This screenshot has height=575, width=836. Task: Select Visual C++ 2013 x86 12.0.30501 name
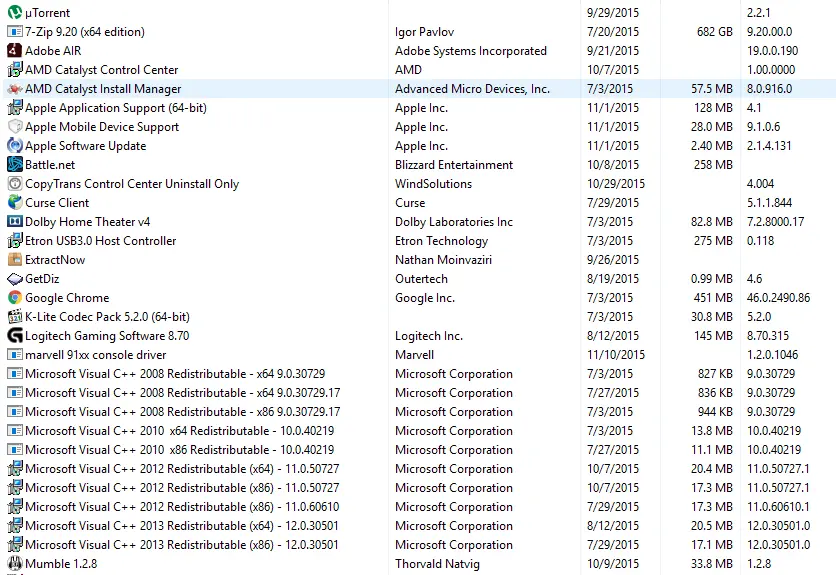click(x=181, y=545)
